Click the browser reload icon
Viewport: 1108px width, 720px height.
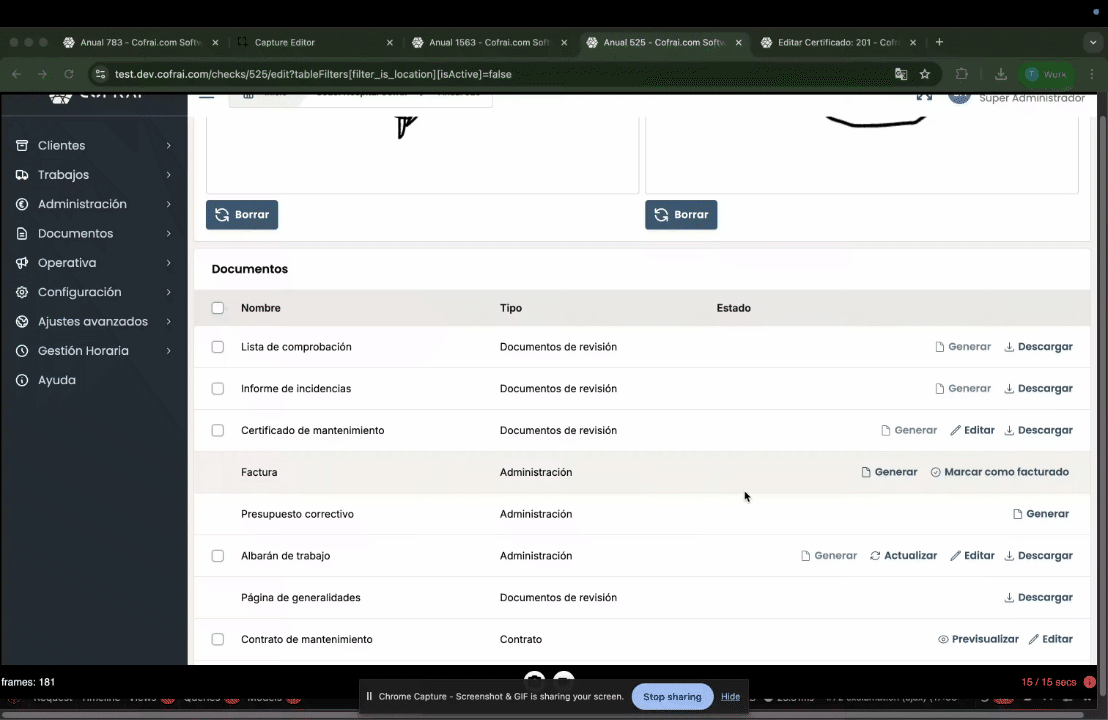69,74
